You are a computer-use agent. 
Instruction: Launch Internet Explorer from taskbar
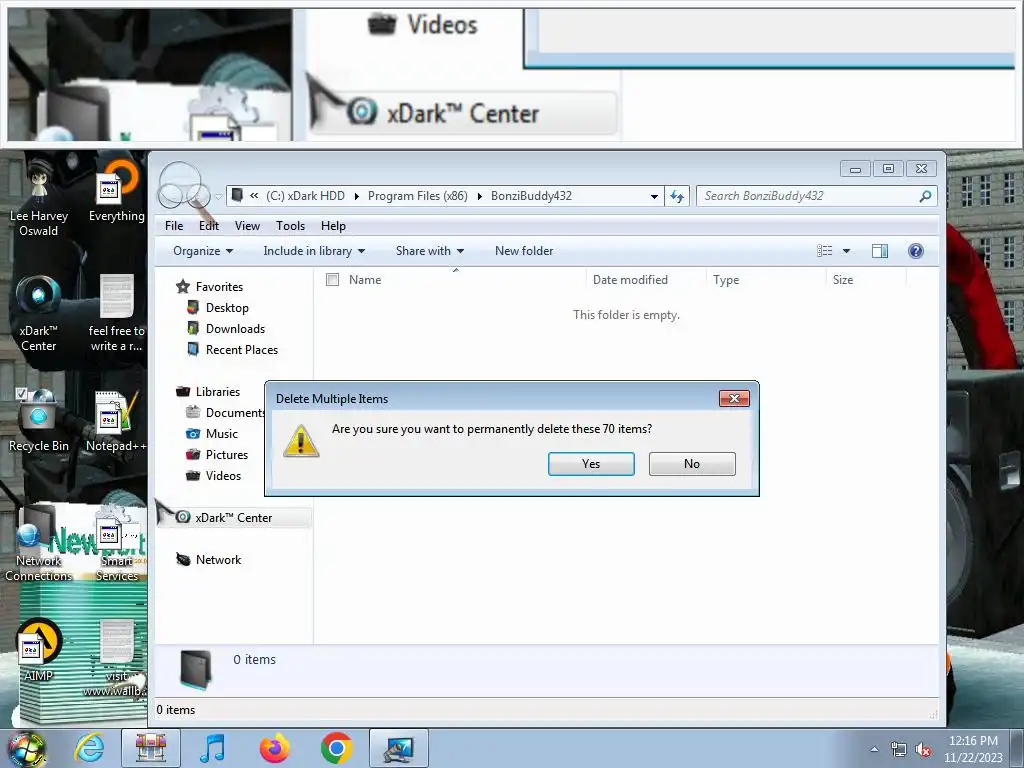(89, 748)
